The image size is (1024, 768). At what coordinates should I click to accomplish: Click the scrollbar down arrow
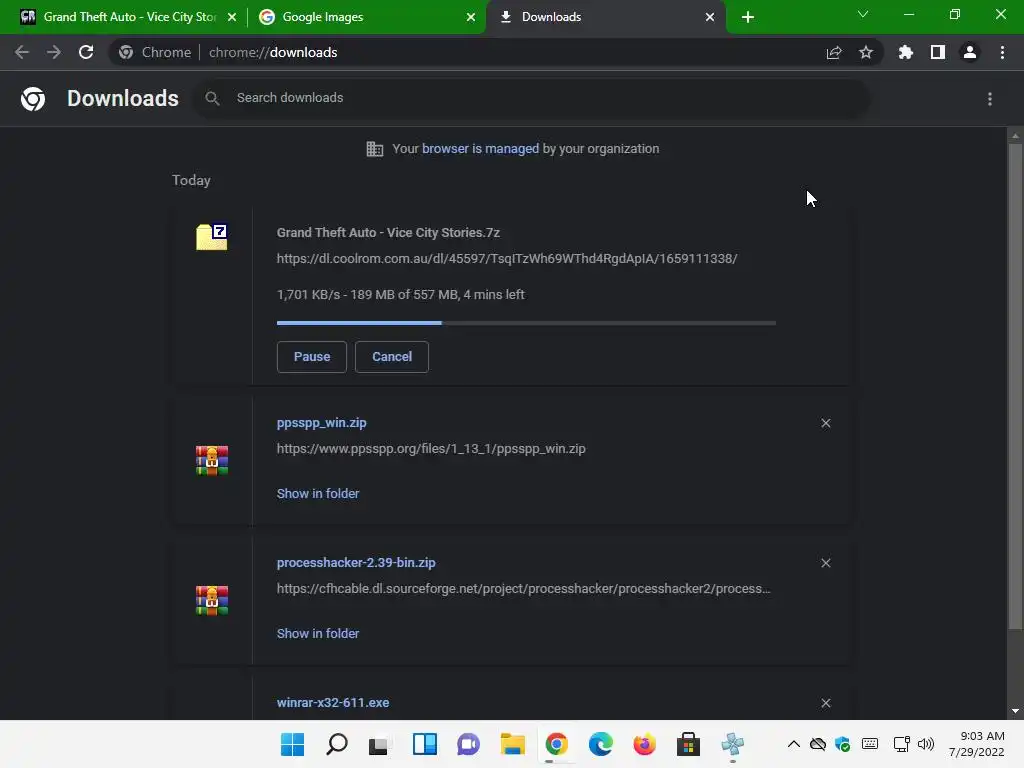[1015, 711]
